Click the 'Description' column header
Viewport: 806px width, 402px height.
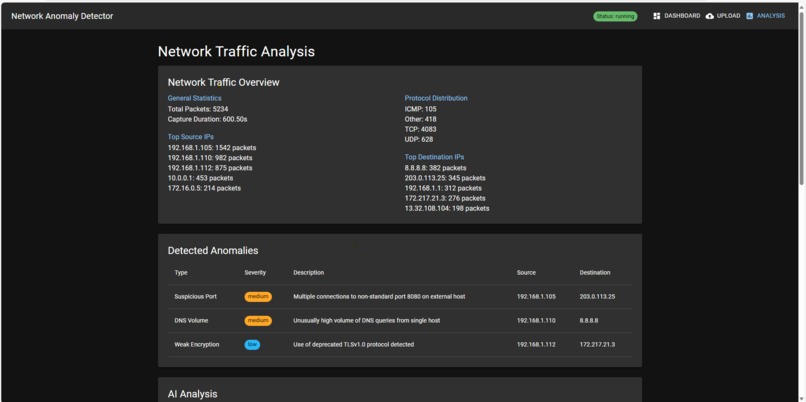(x=308, y=272)
